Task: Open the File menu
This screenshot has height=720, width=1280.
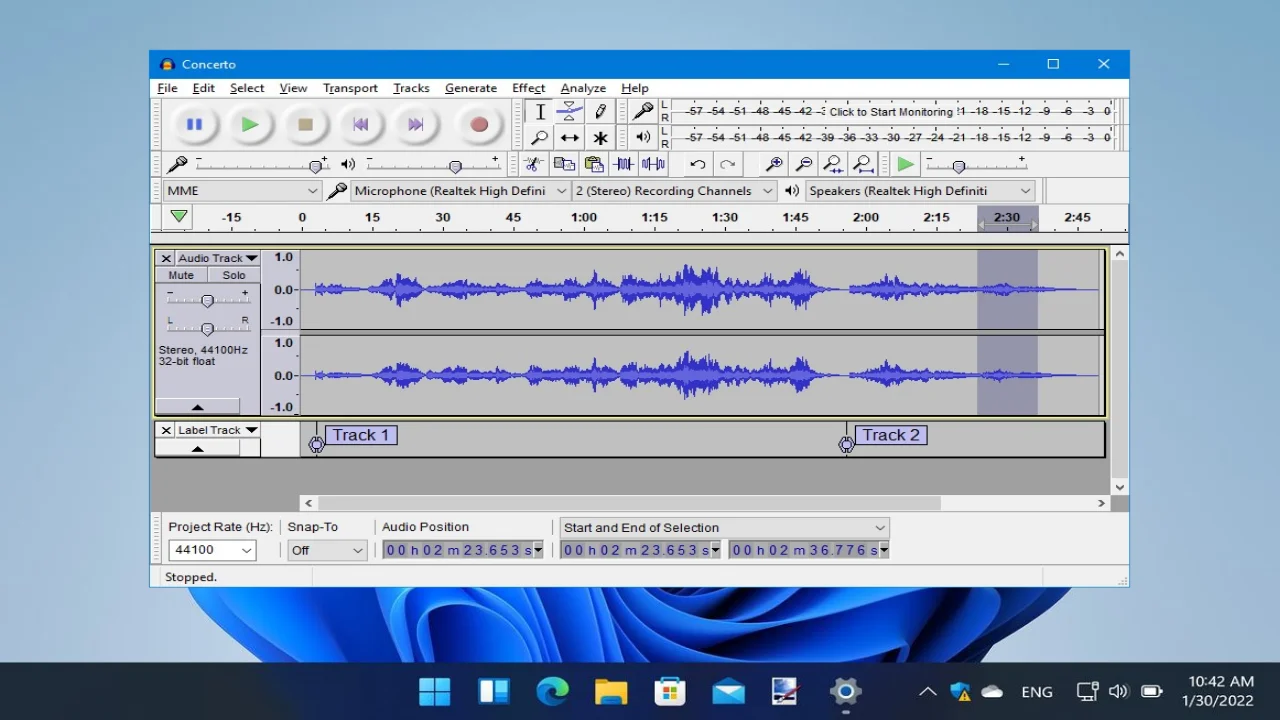Action: click(167, 88)
